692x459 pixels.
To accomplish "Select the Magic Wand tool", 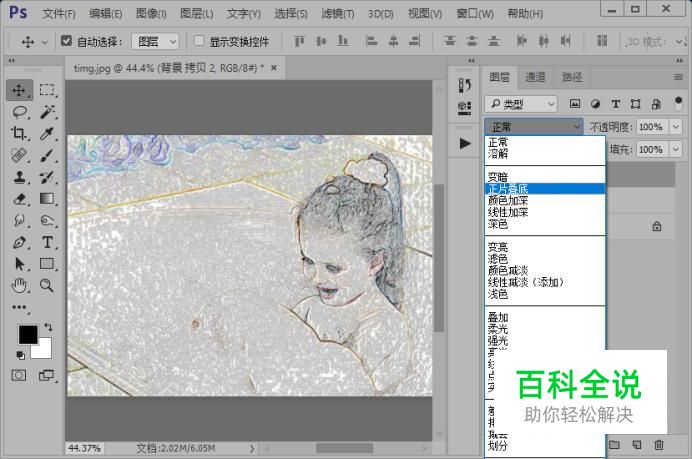I will [x=47, y=112].
